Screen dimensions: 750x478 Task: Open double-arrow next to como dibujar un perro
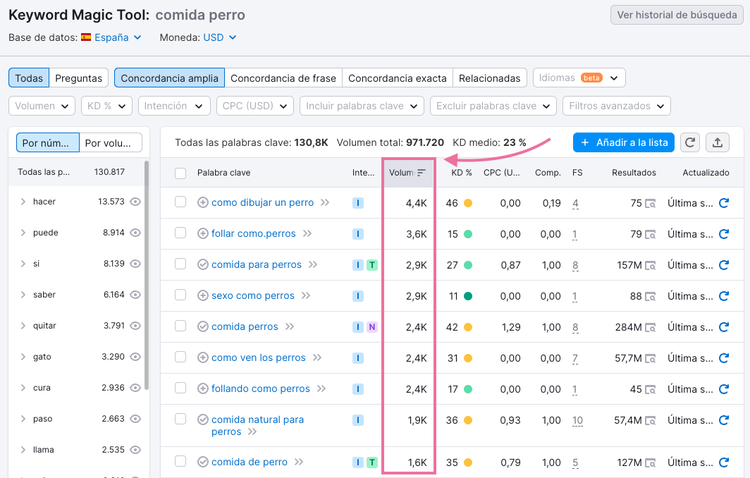[x=325, y=202]
